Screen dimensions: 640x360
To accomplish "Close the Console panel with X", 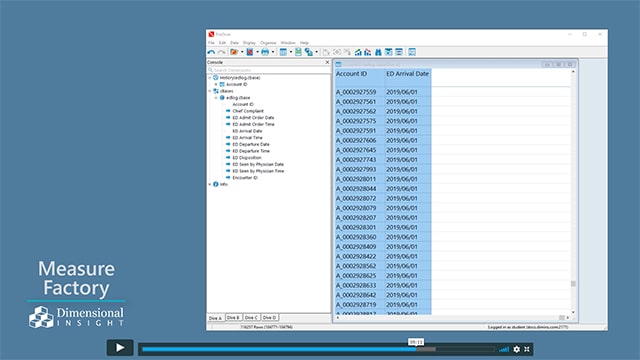I will pos(327,62).
